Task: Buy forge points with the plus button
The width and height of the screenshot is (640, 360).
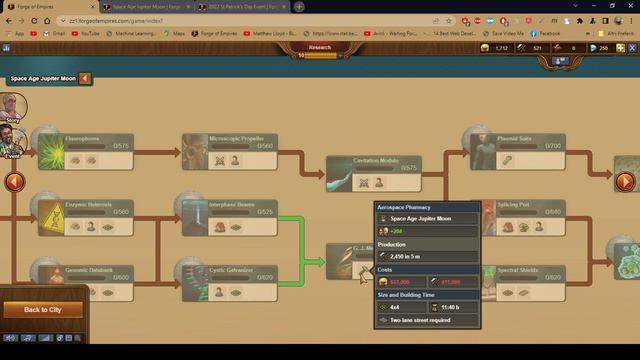Action: pos(341,56)
